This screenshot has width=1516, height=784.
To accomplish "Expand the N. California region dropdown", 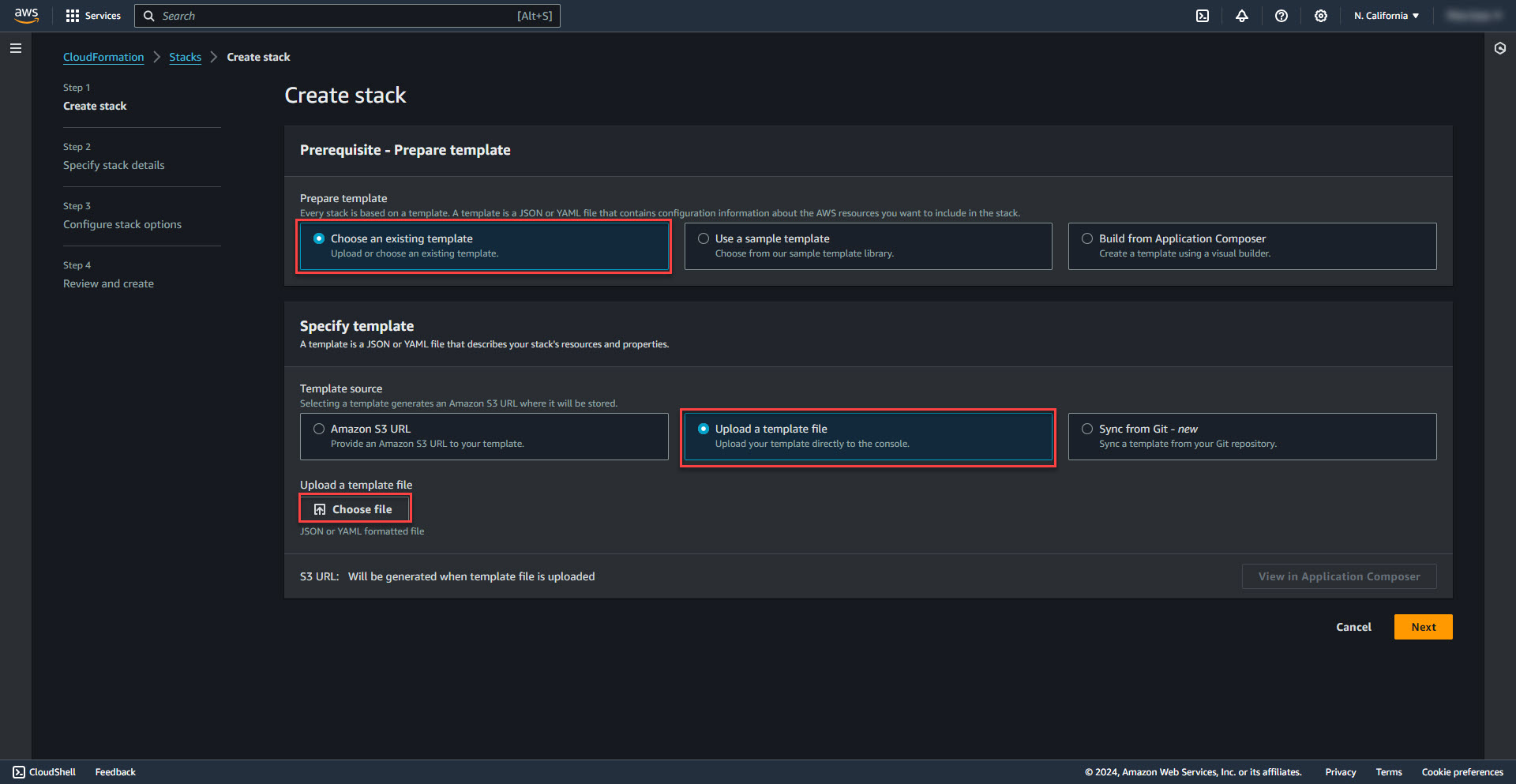I will pos(1387,16).
